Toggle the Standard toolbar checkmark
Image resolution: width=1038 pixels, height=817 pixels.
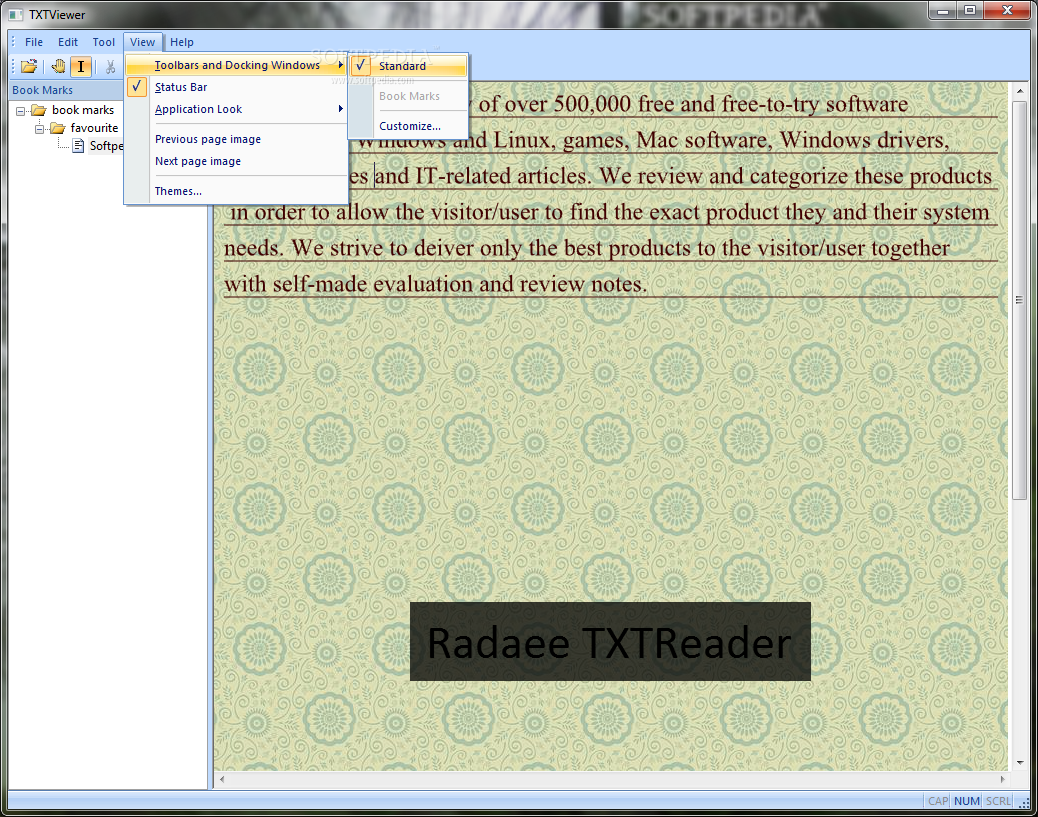pos(360,66)
